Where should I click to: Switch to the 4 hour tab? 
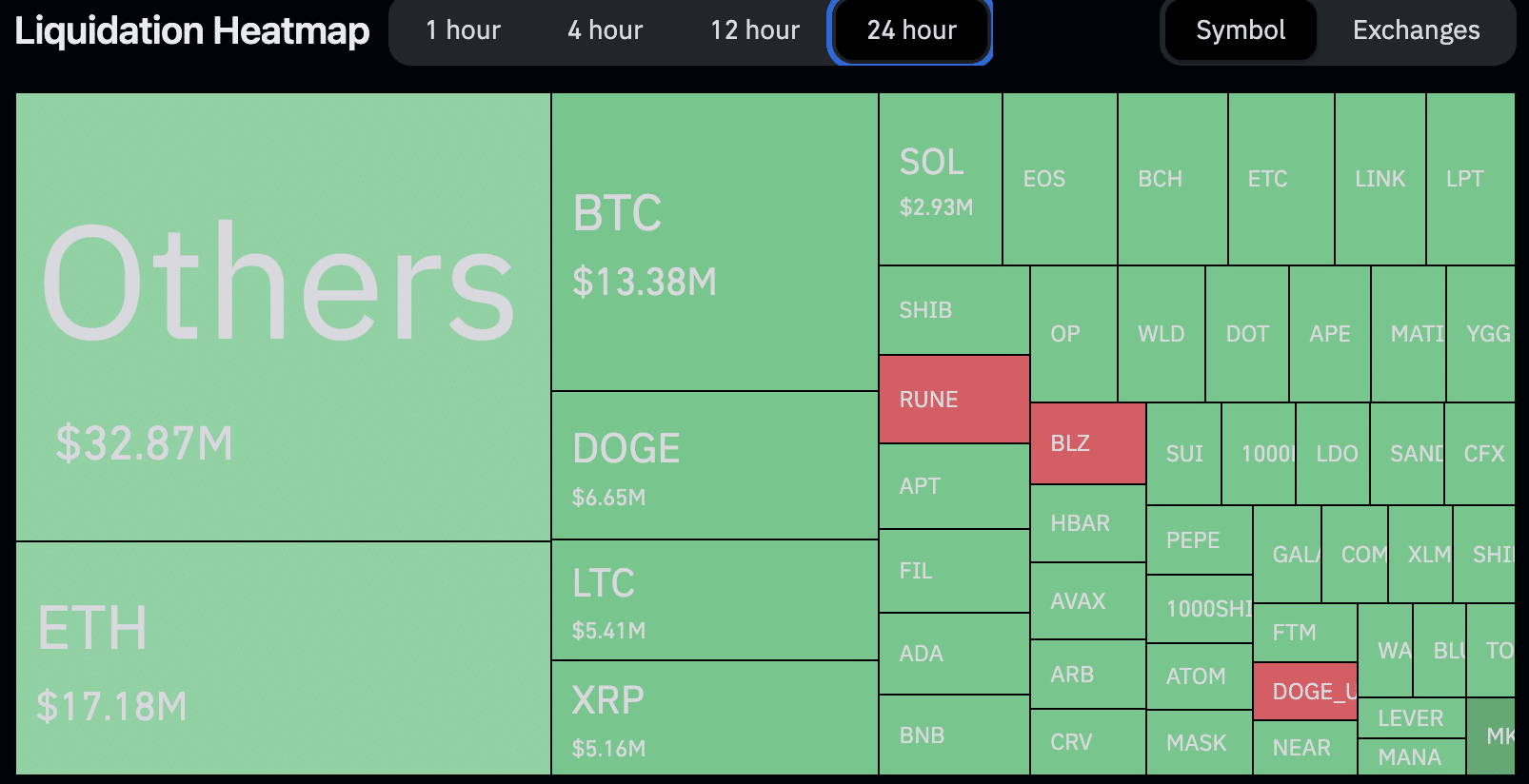605,30
